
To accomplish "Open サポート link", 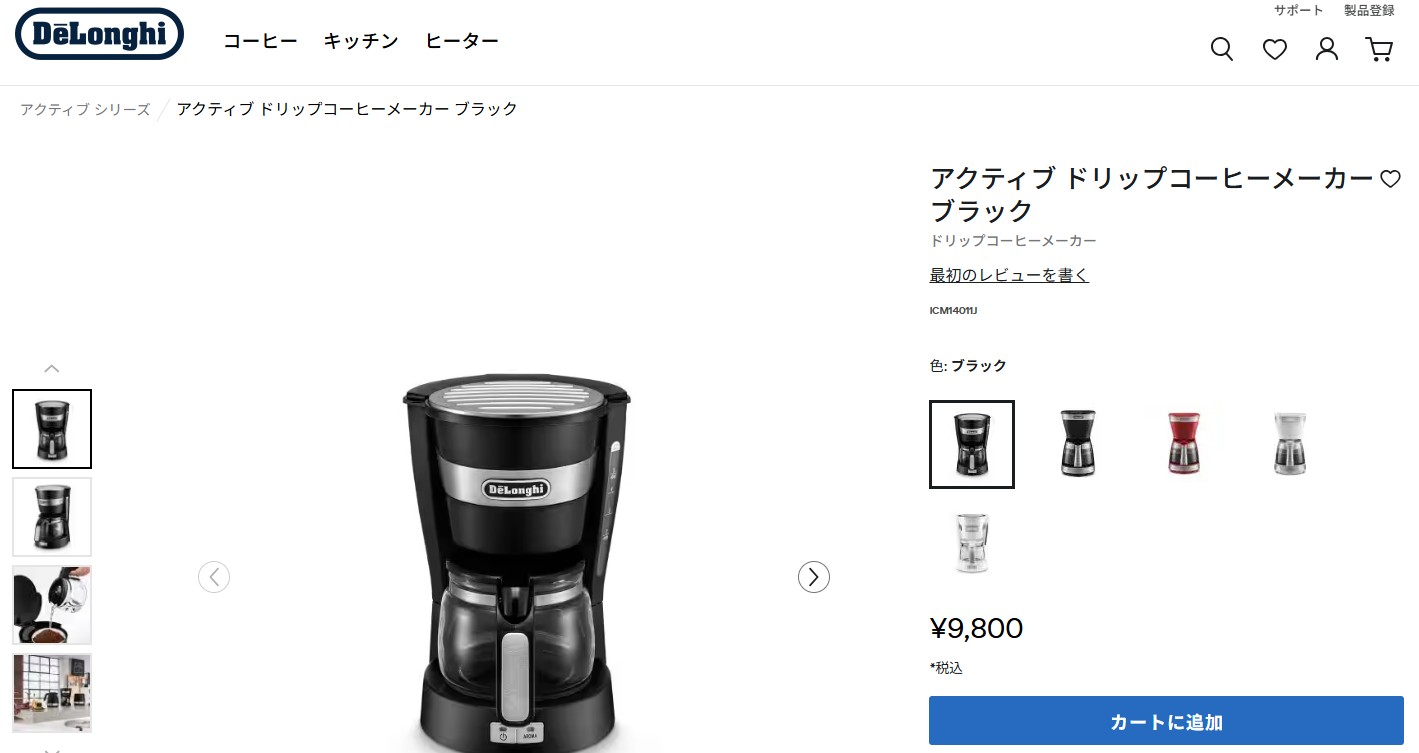I will tap(1298, 10).
